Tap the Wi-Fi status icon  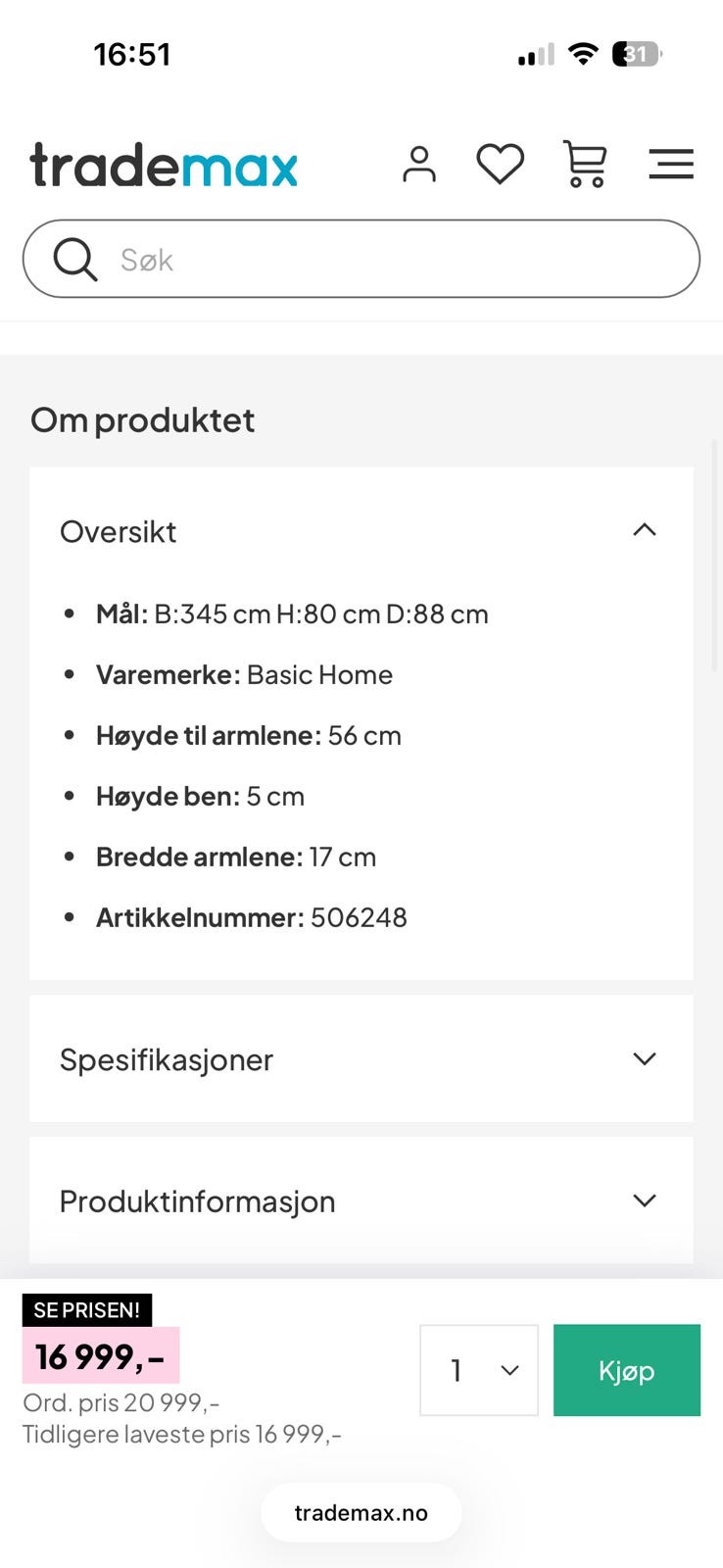[x=583, y=54]
